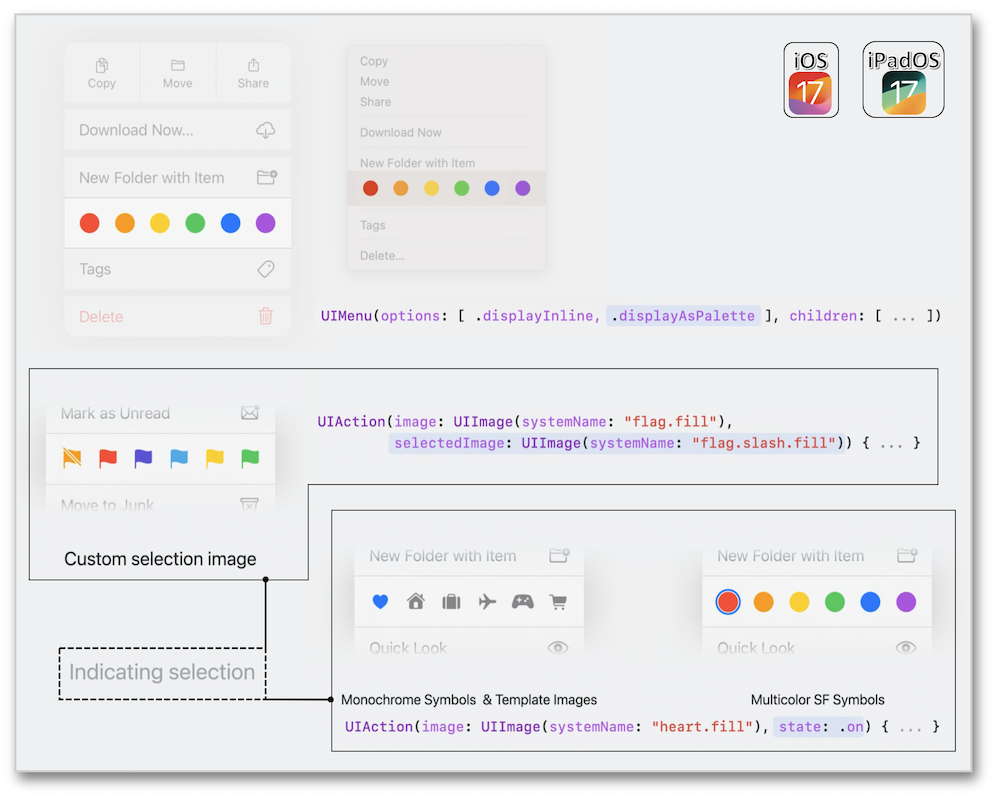The width and height of the screenshot is (1000, 803).
Task: Pick the blue dot in the compact gray menu
Action: pyautogui.click(x=492, y=188)
